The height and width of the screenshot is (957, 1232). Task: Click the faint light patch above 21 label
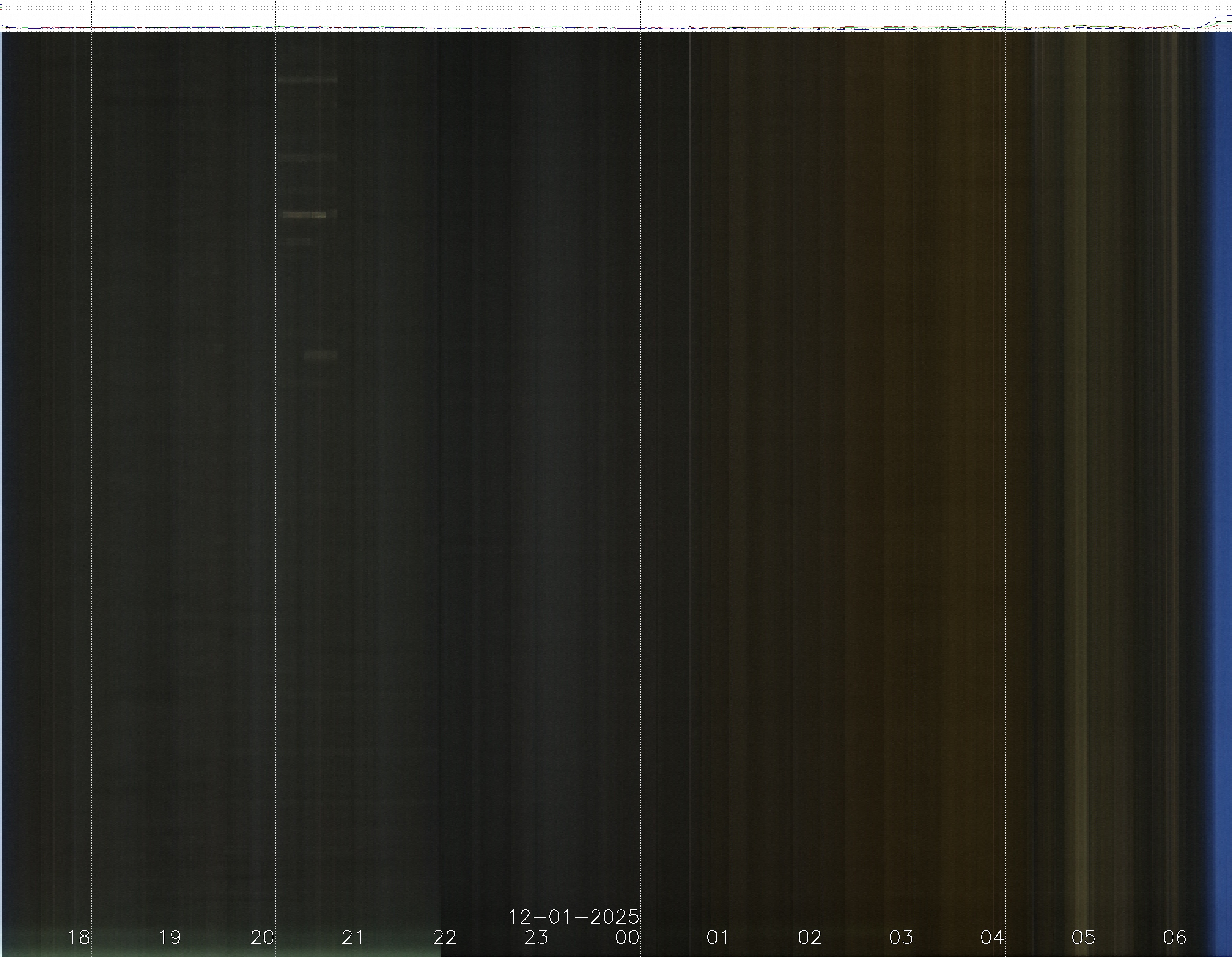tap(320, 355)
